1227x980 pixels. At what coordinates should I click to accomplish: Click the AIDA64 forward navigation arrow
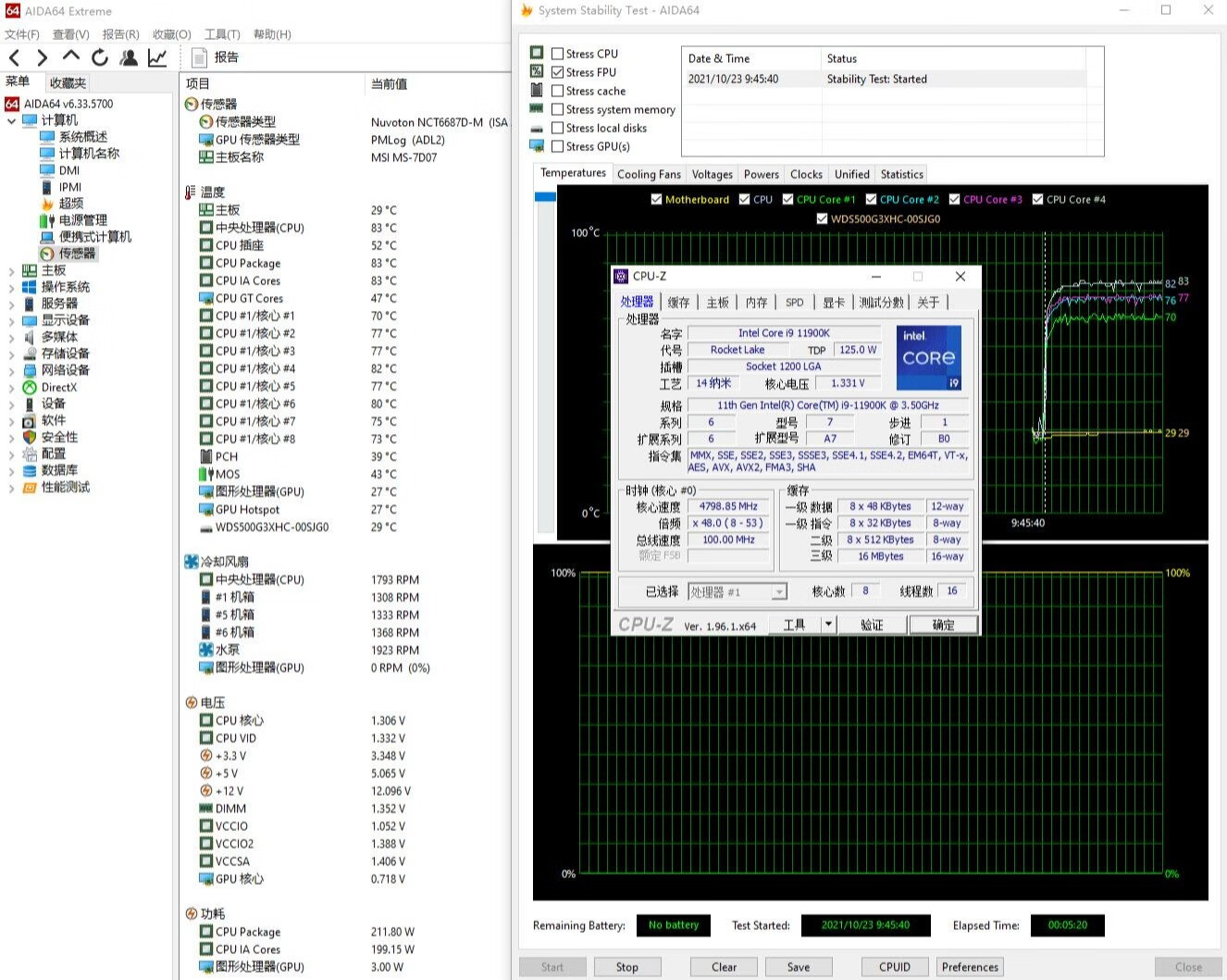(42, 58)
